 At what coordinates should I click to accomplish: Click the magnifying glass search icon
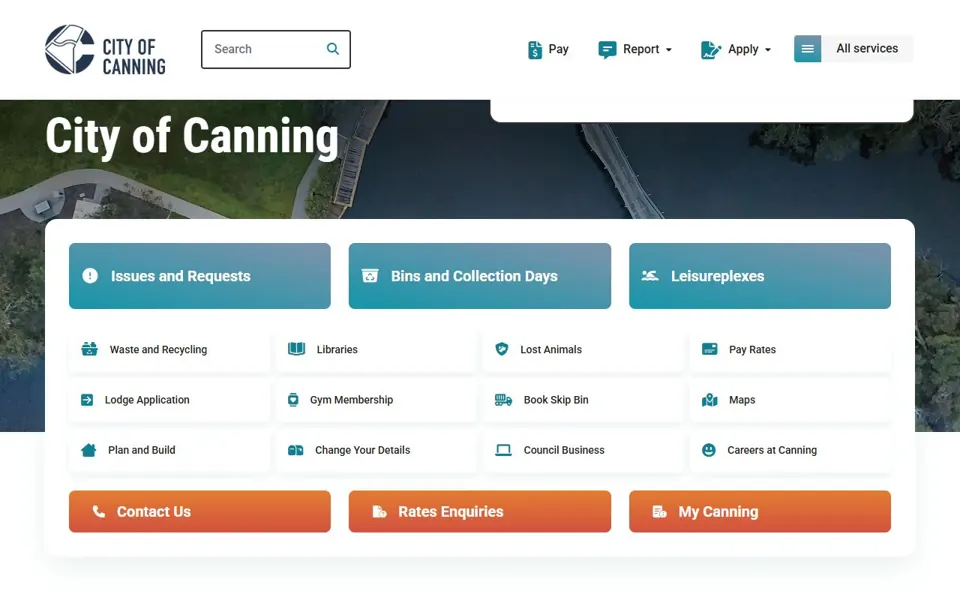[332, 49]
